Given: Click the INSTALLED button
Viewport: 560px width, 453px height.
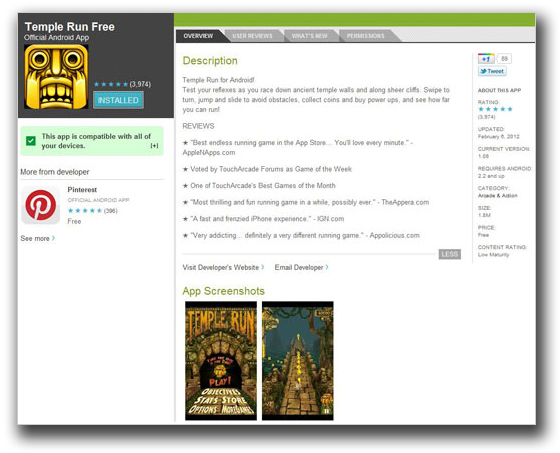Looking at the screenshot, I should click(x=118, y=100).
